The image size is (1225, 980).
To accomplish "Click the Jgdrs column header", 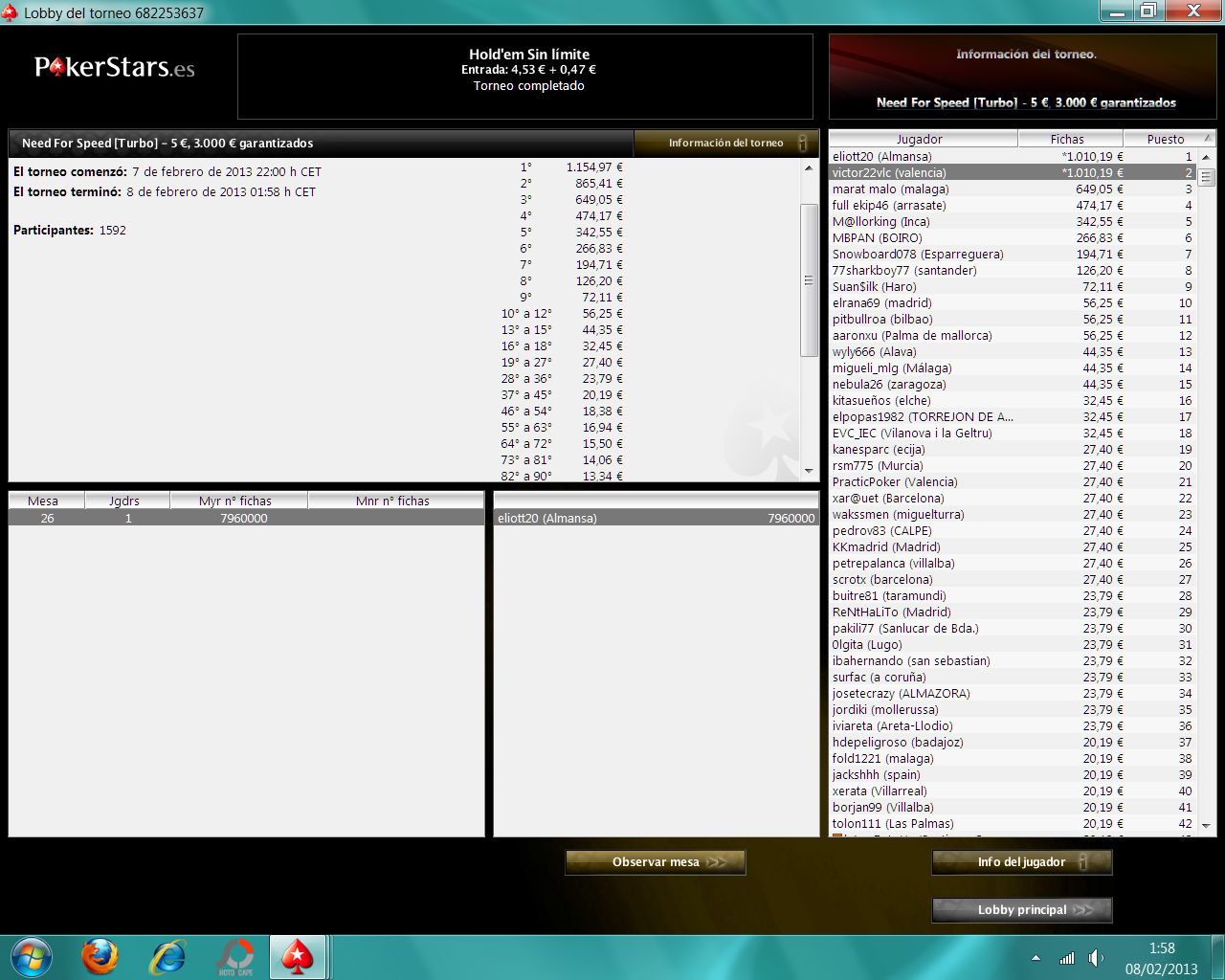I will tap(127, 501).
